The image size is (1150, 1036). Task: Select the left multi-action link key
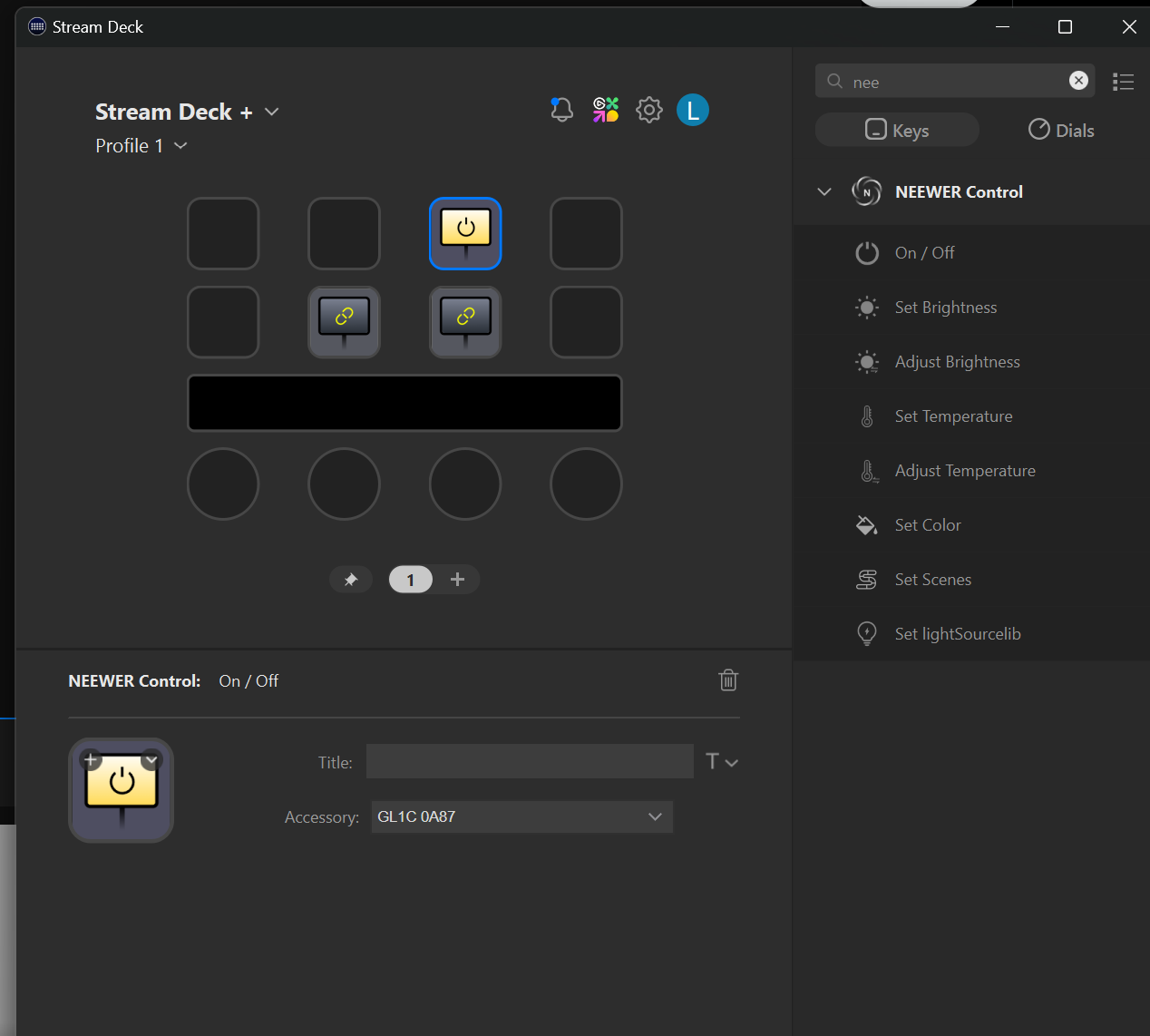[344, 322]
